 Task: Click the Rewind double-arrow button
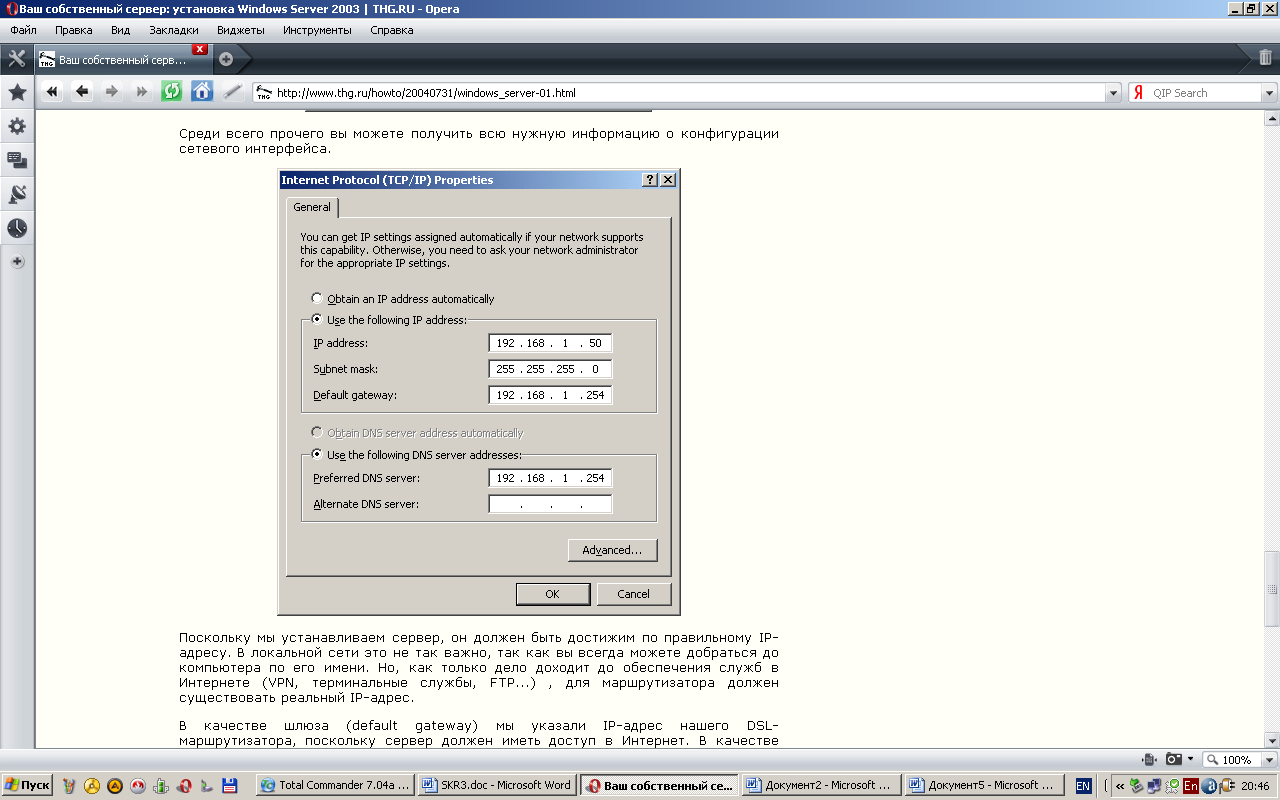pos(53,92)
